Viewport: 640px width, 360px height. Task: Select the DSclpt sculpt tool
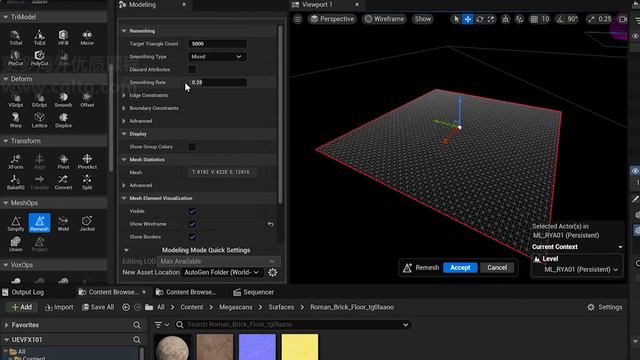(39, 100)
